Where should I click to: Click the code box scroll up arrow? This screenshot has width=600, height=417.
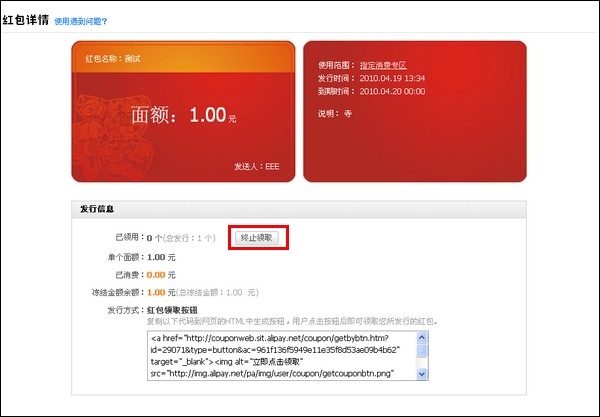point(422,337)
